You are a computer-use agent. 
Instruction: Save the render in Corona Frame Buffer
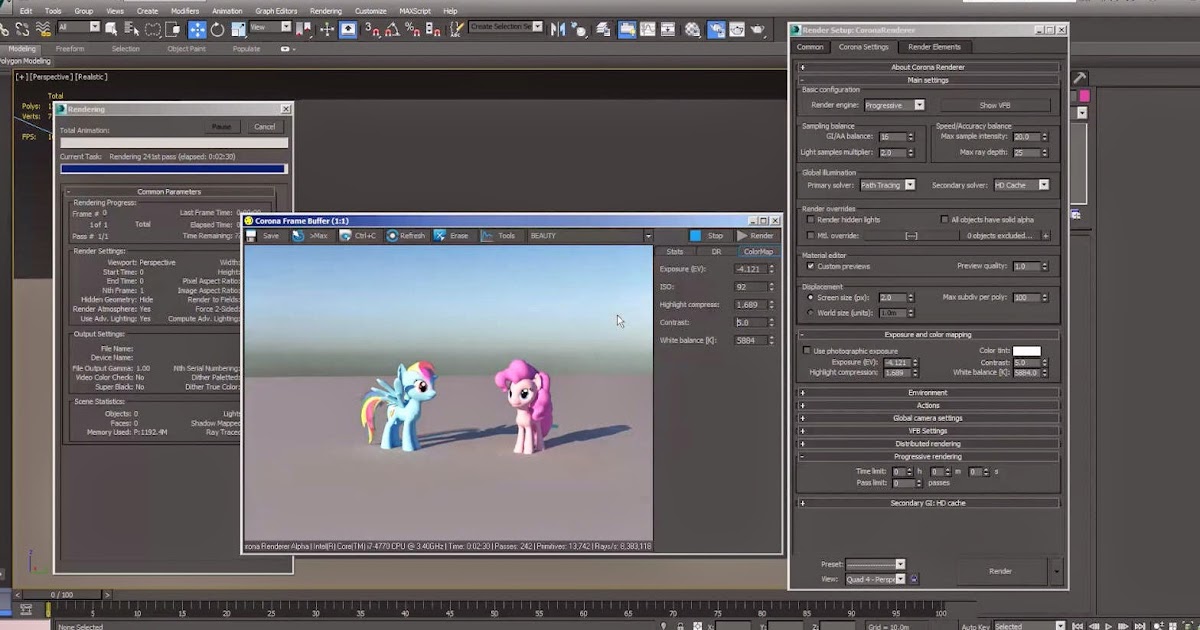263,236
